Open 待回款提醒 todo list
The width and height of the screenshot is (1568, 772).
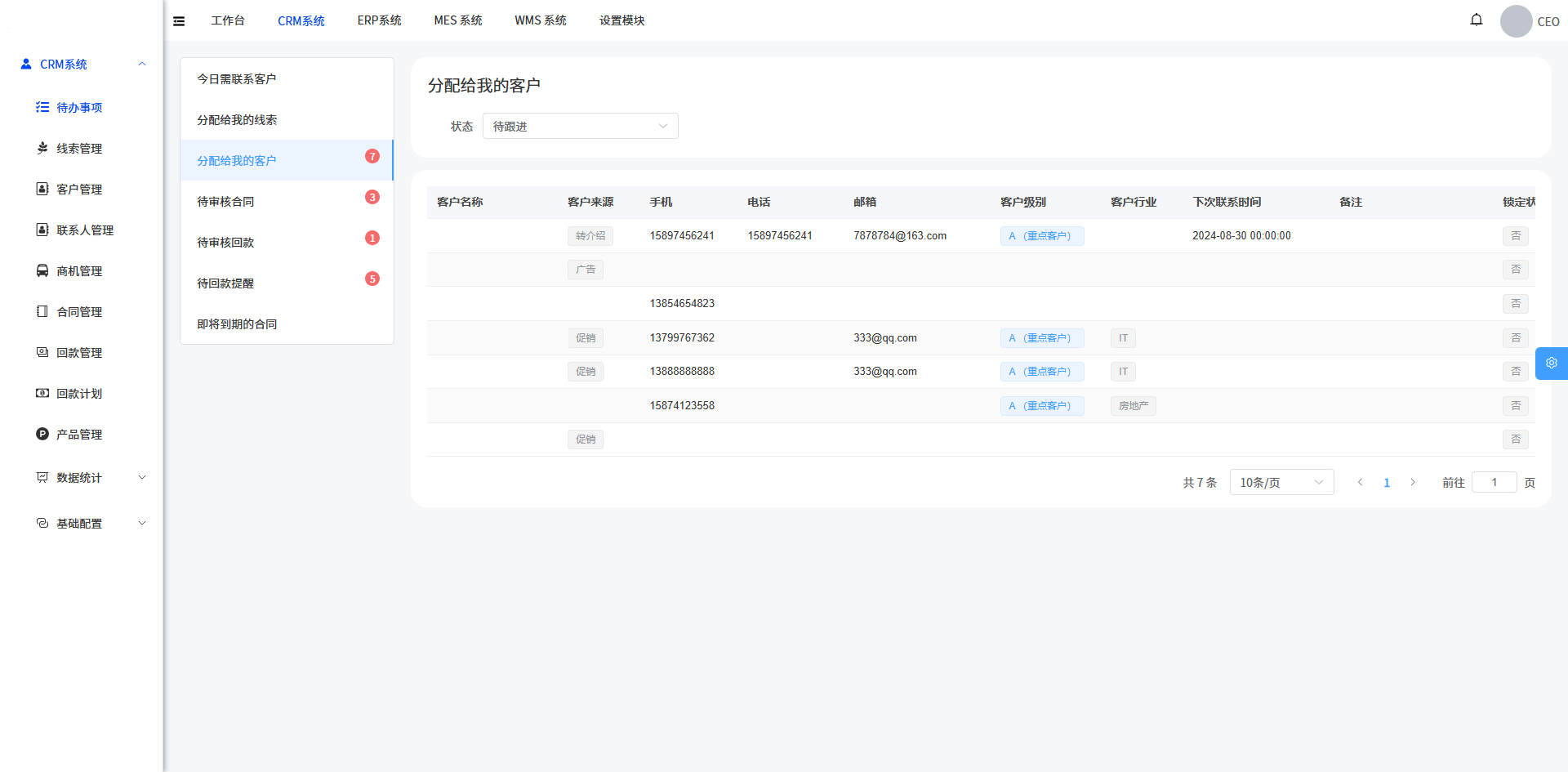(226, 283)
